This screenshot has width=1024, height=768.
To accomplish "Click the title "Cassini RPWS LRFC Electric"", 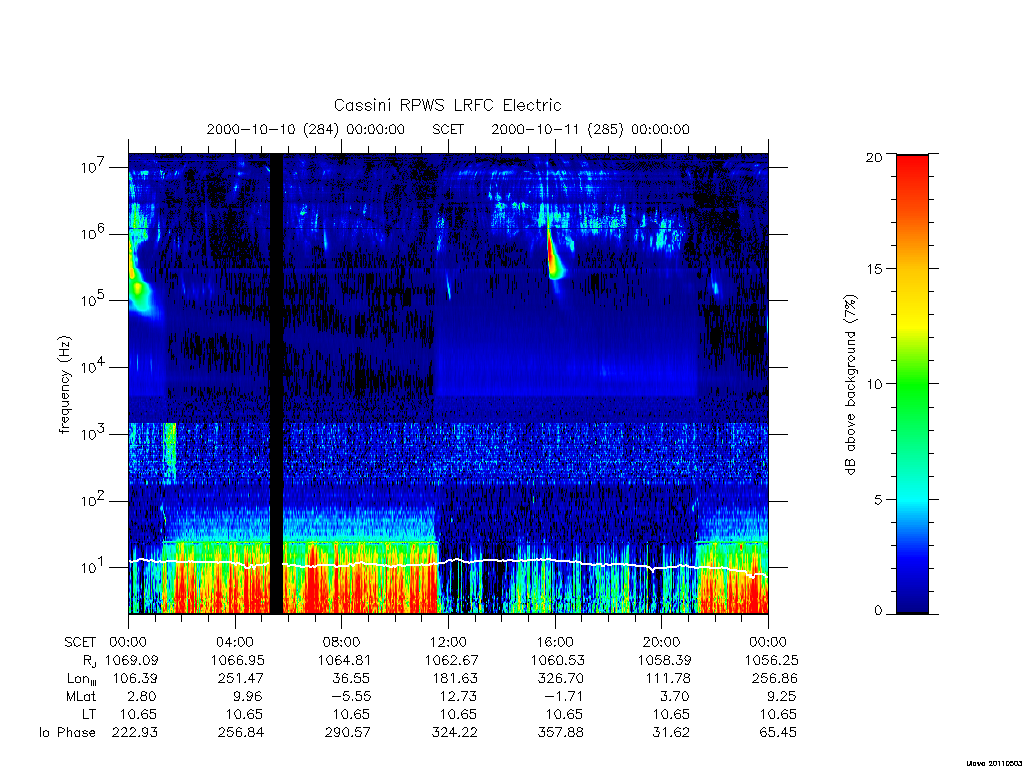I will [447, 105].
